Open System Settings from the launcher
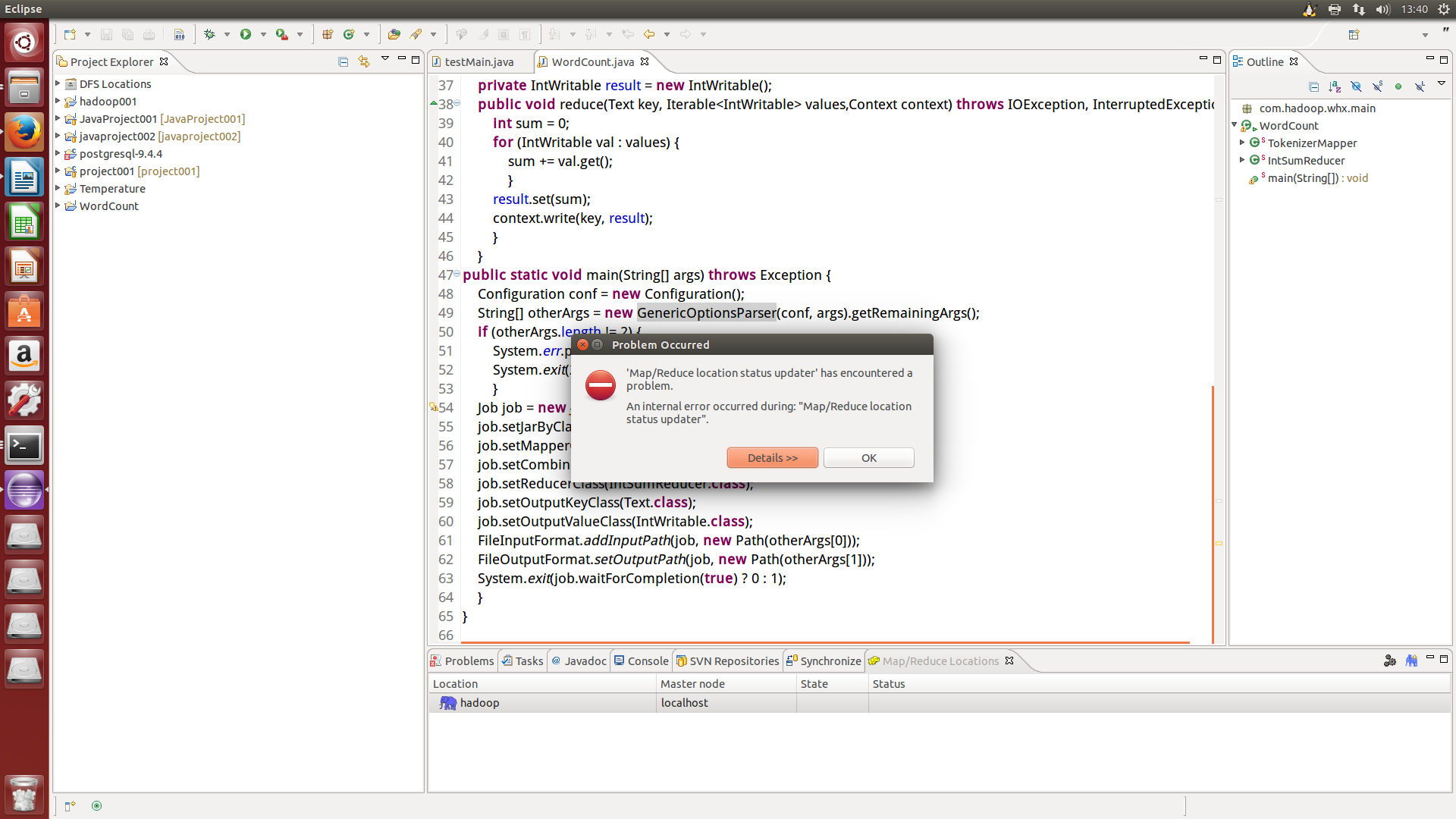Image resolution: width=1456 pixels, height=819 pixels. point(24,401)
